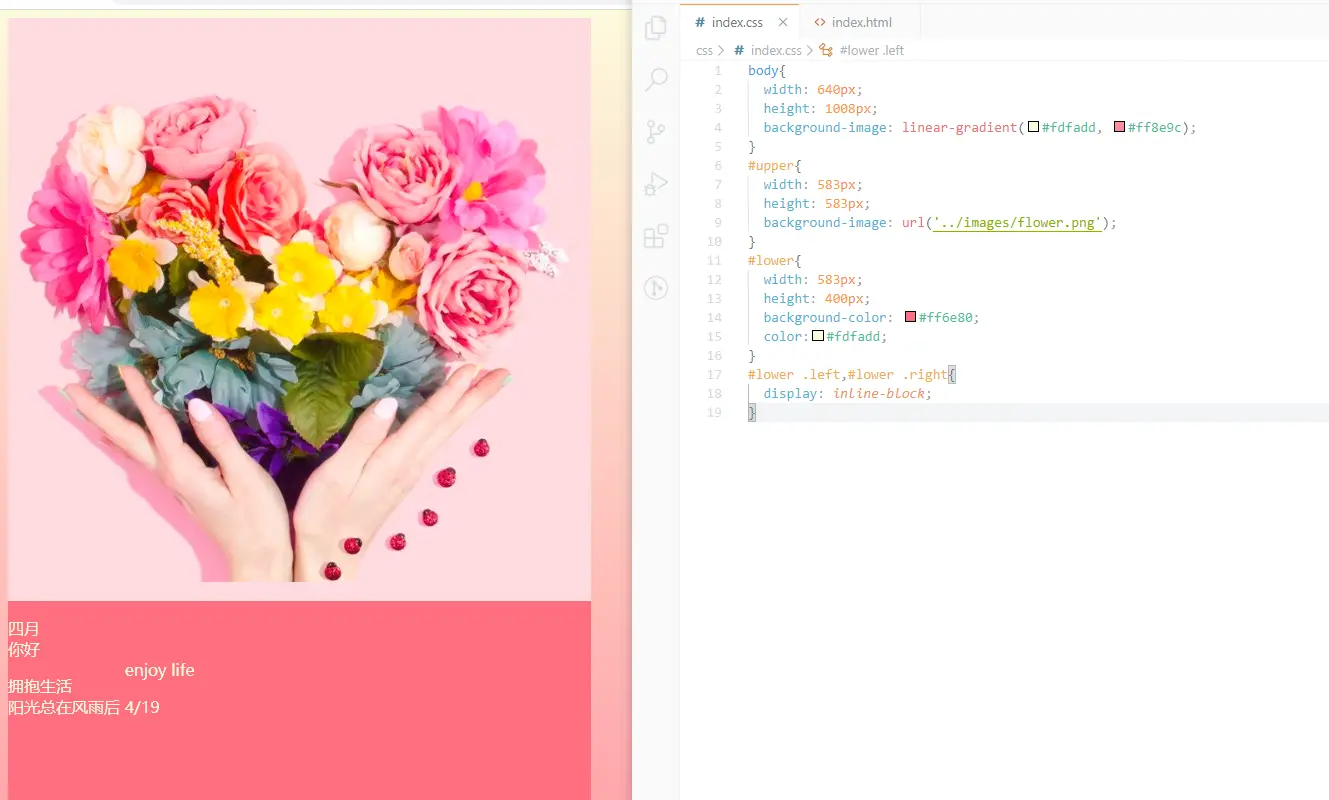
Task: Open the Extensions view
Action: [x=656, y=236]
